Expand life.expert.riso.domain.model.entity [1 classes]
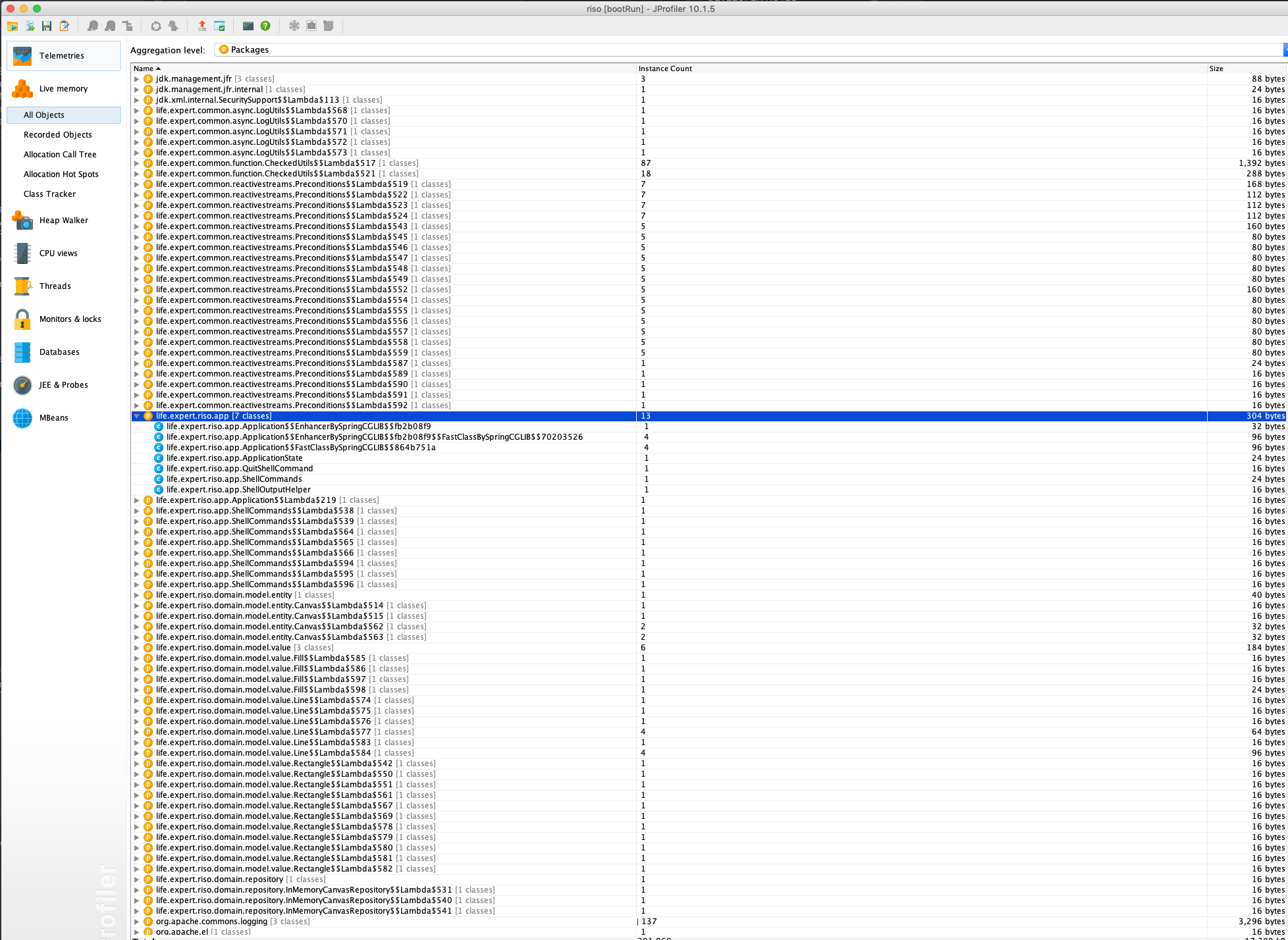Screen dimensions: 1288x940 137,595
